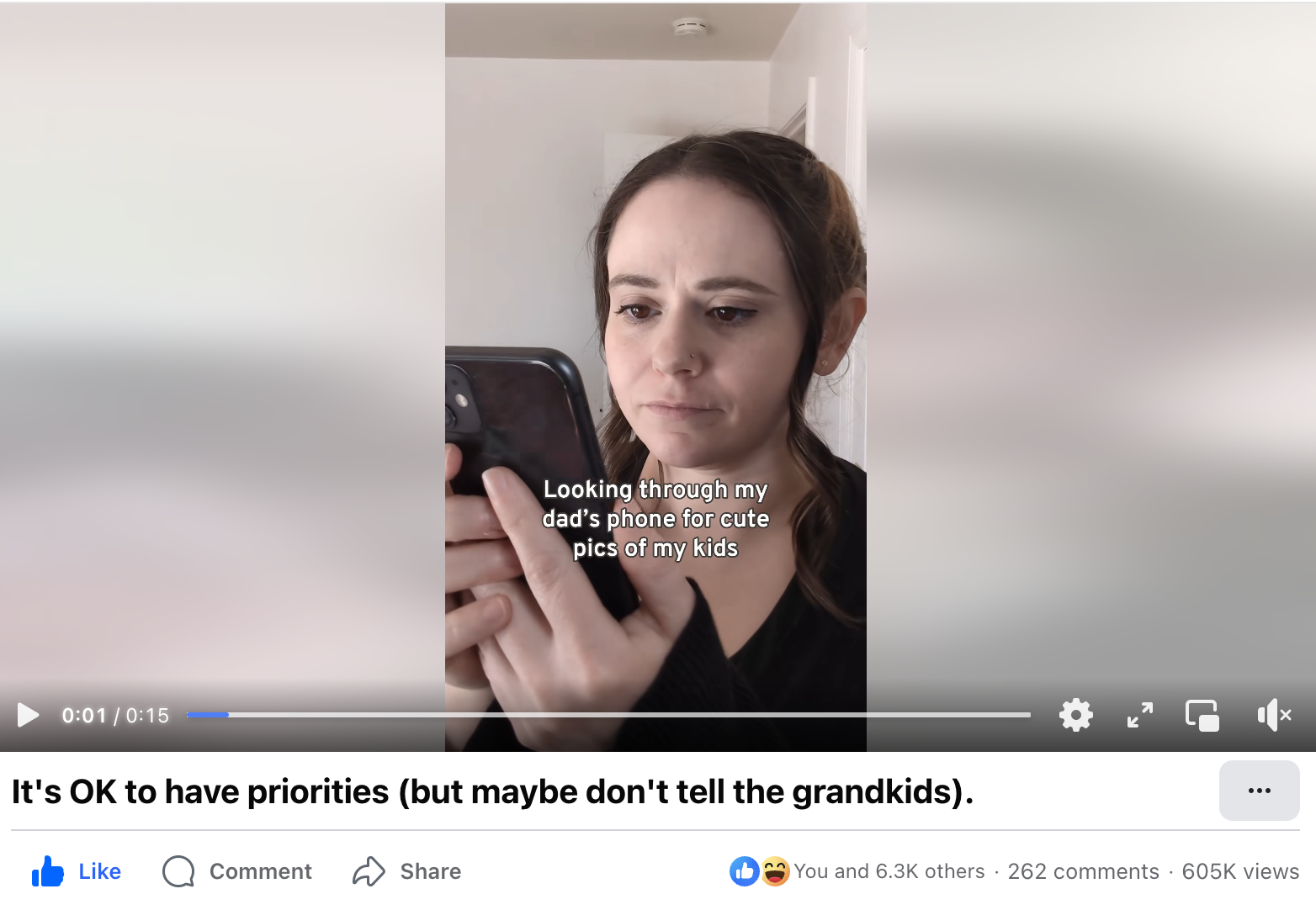1316x910 pixels.
Task: Click the Share text label
Action: (430, 871)
